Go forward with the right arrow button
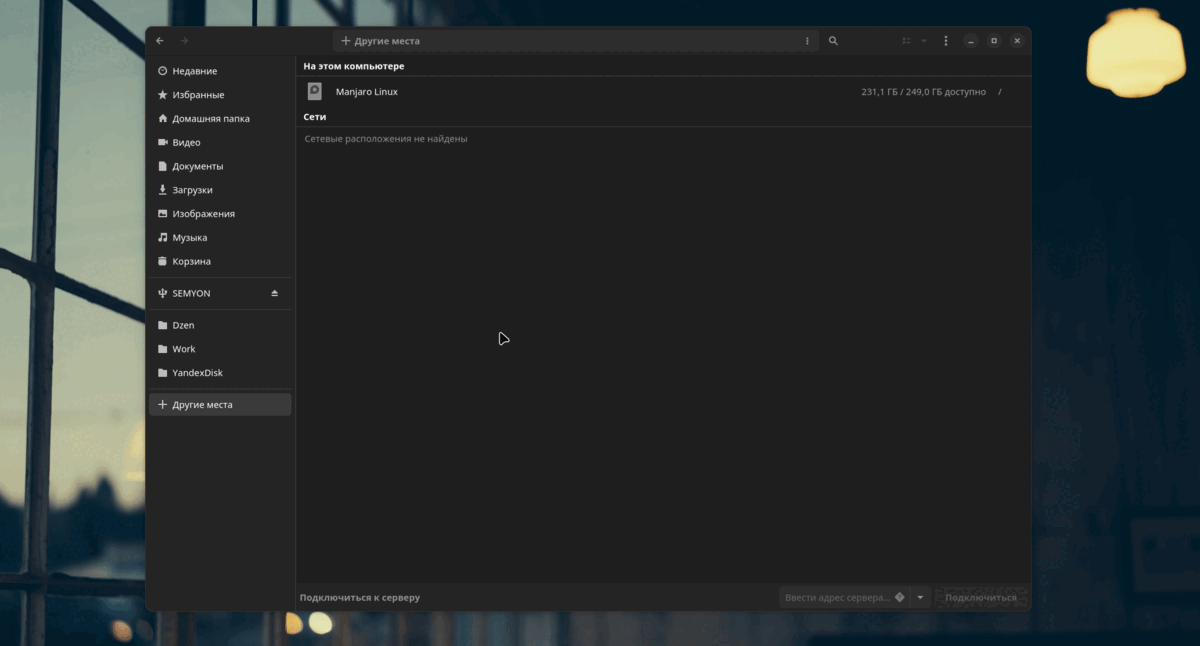The image size is (1200, 646). 184,41
